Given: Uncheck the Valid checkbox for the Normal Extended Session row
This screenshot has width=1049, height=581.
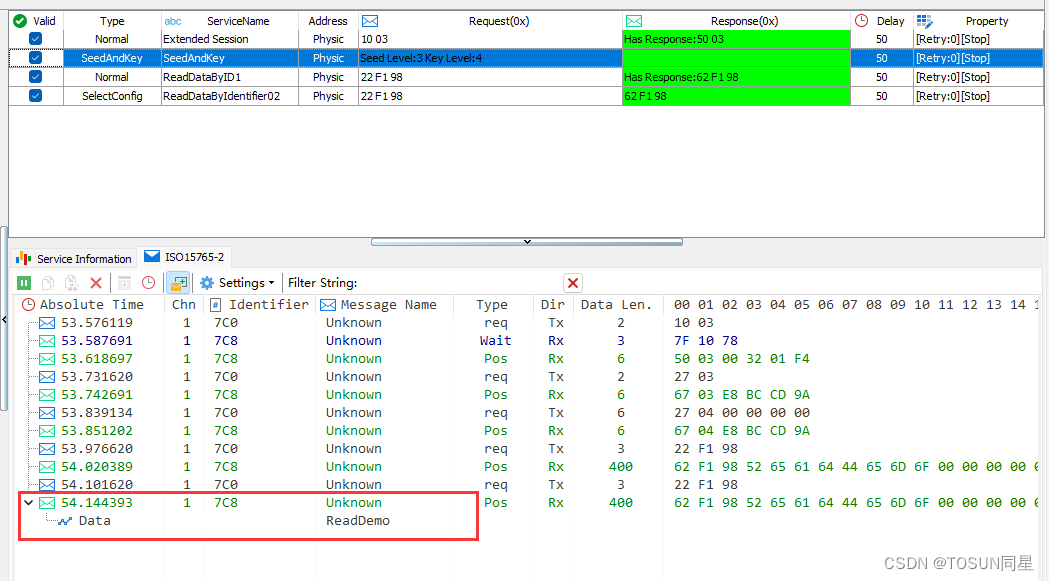Looking at the screenshot, I should pos(36,39).
